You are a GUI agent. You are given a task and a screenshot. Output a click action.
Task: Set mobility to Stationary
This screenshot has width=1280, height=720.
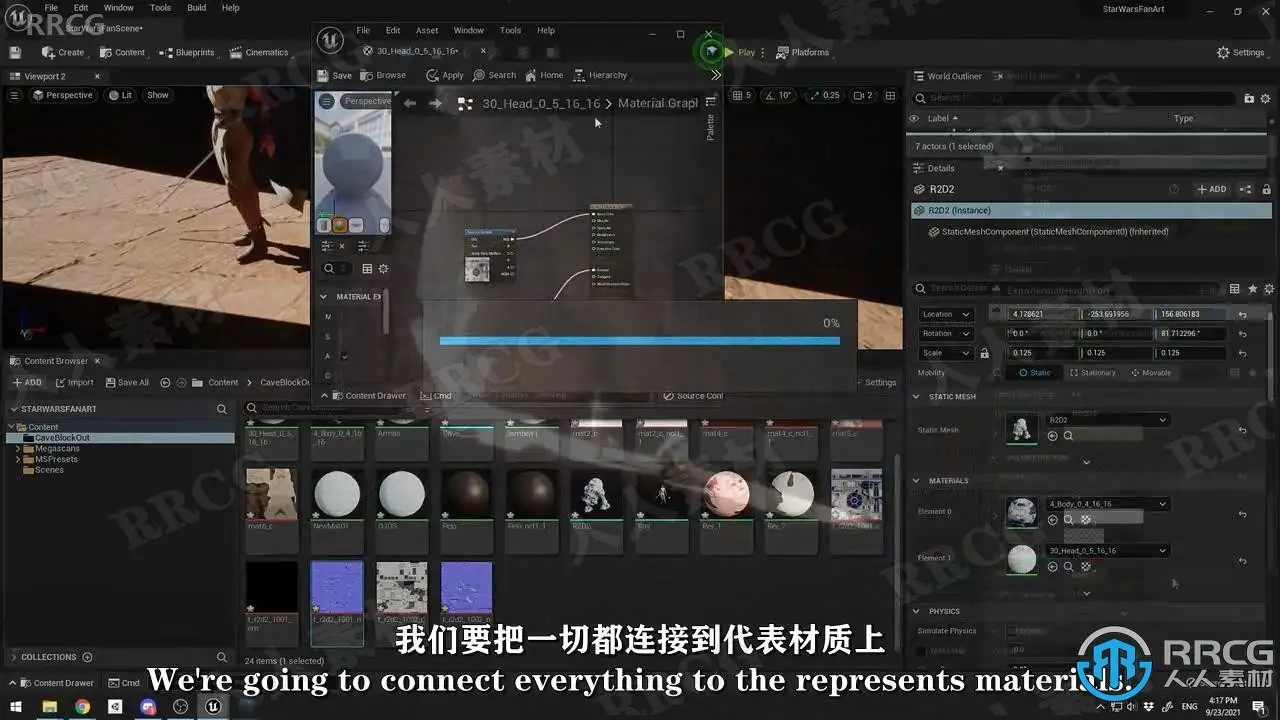point(1091,372)
